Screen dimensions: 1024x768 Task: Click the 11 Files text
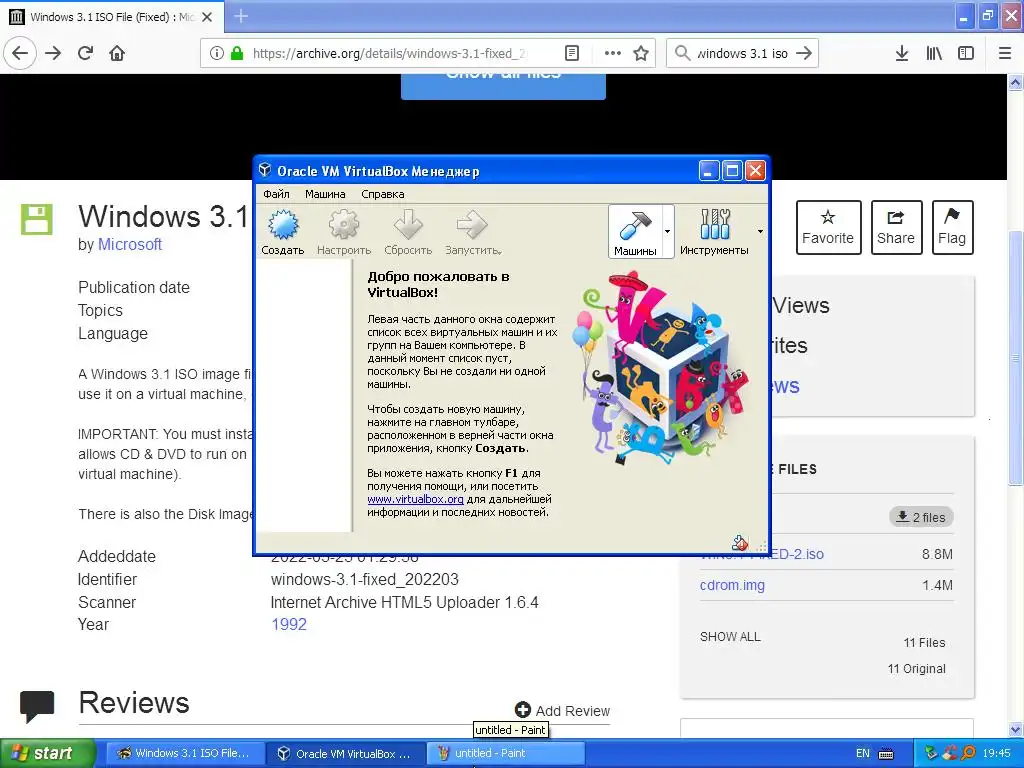point(925,643)
